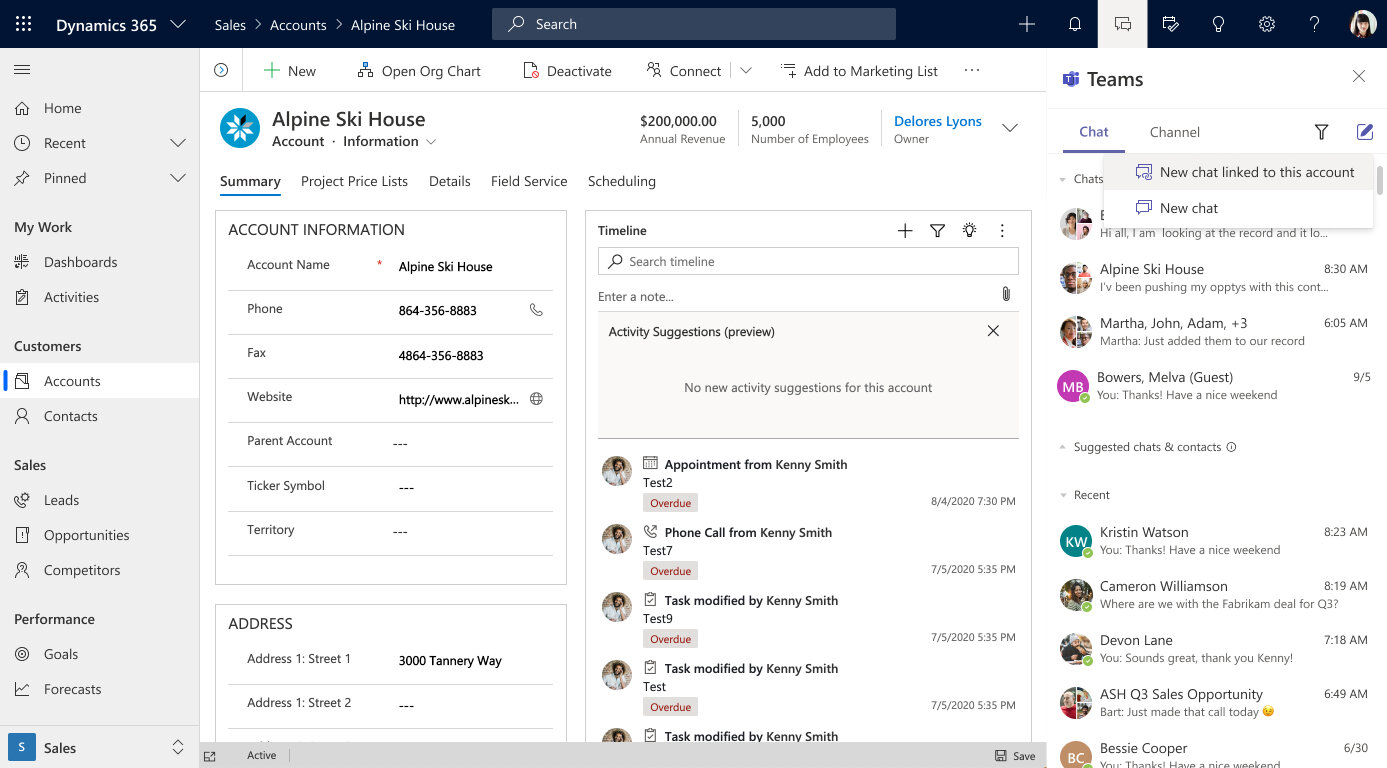The width and height of the screenshot is (1387, 768).
Task: Go to Accounts breadcrumb link
Action: (298, 25)
